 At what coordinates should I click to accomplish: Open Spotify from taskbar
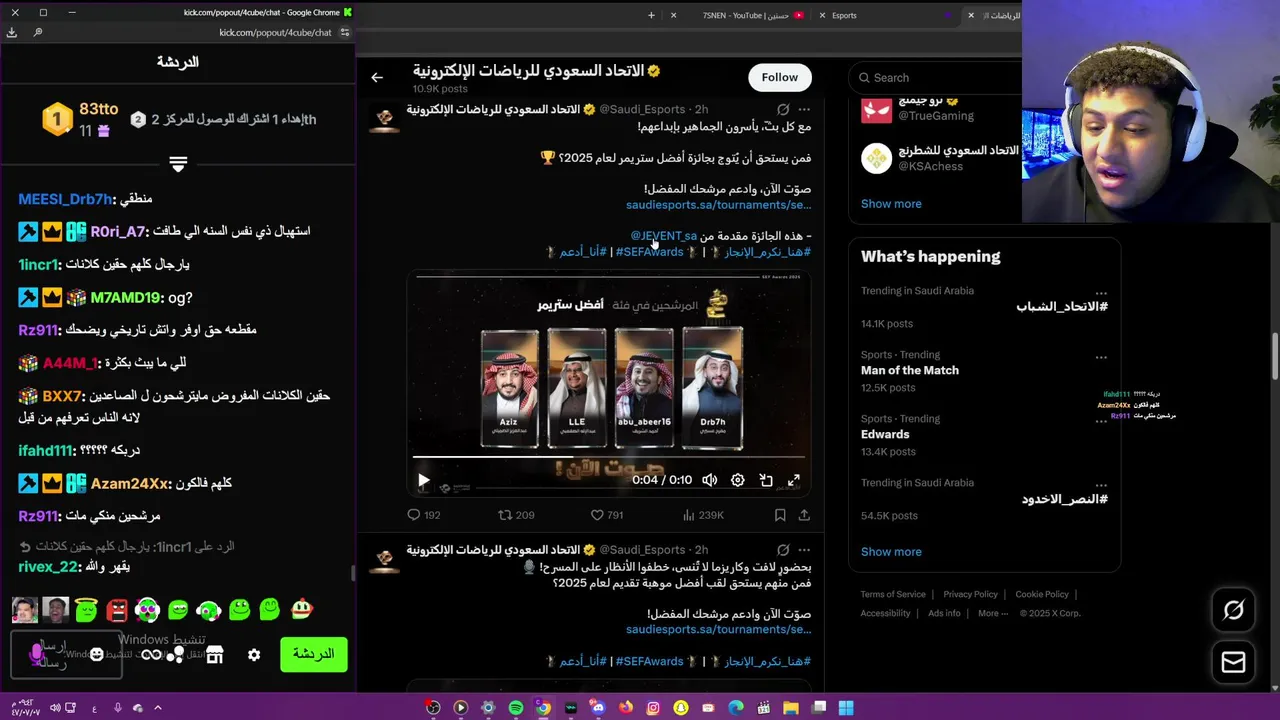(515, 708)
